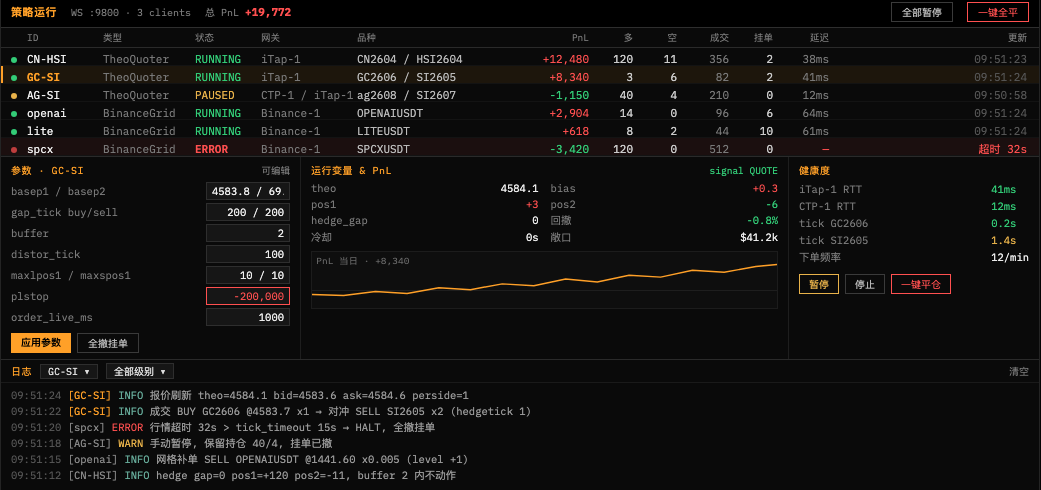This screenshot has width=1041, height=490.
Task: Click the PnL 当日 chart
Action: pyautogui.click(x=544, y=280)
